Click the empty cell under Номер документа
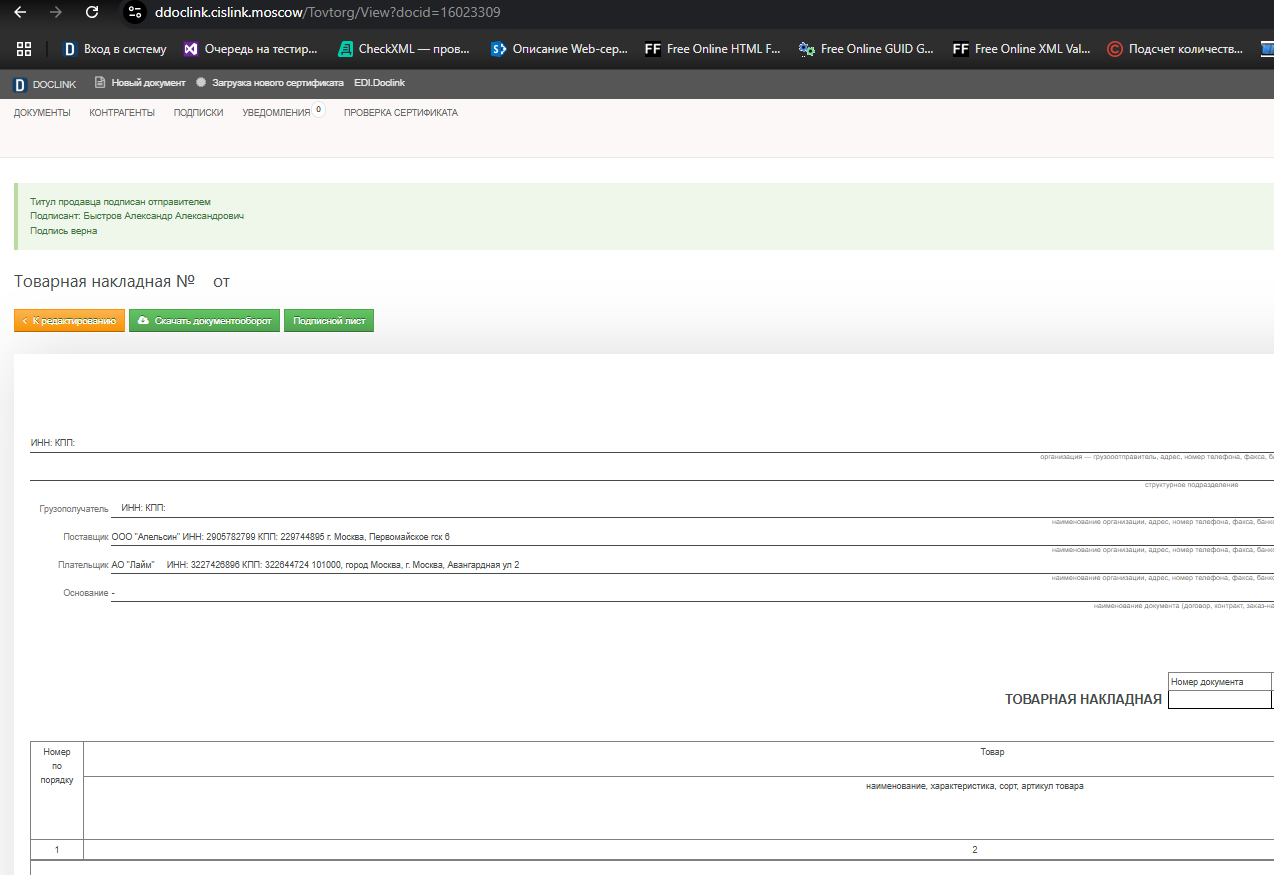1274x875 pixels. [x=1220, y=700]
